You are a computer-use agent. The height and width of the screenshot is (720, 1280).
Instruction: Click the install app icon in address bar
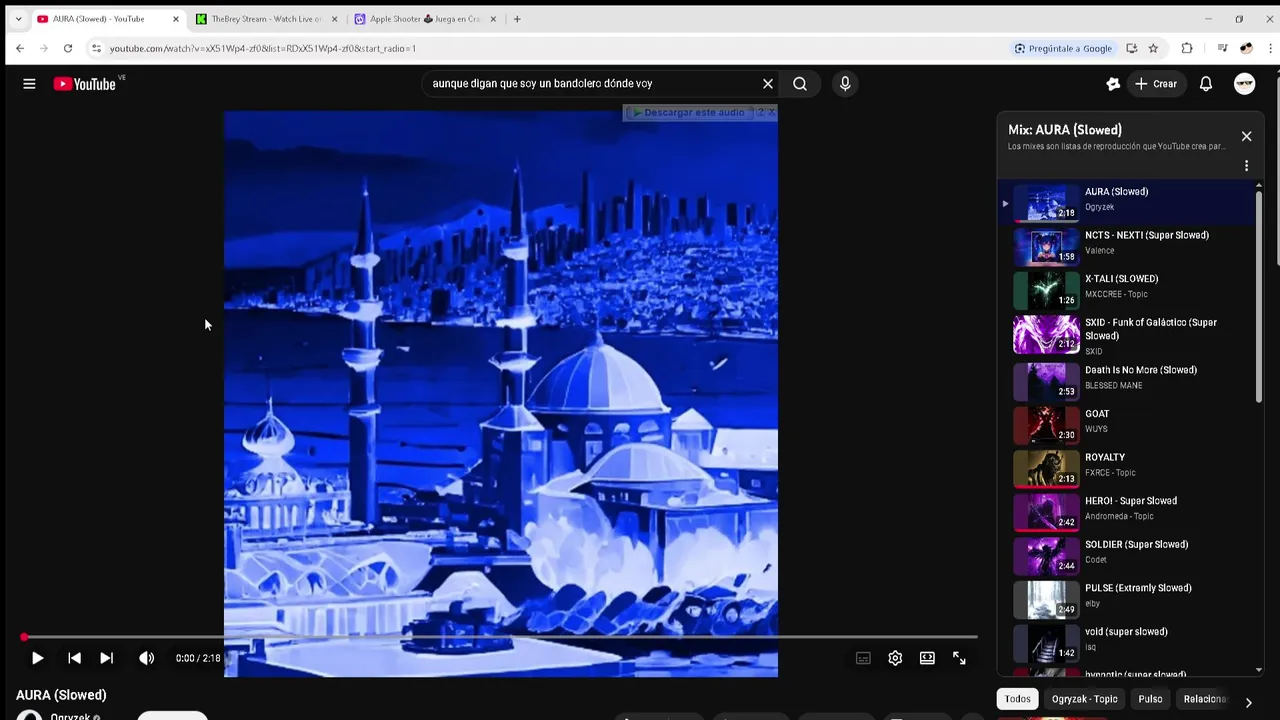[x=1131, y=48]
